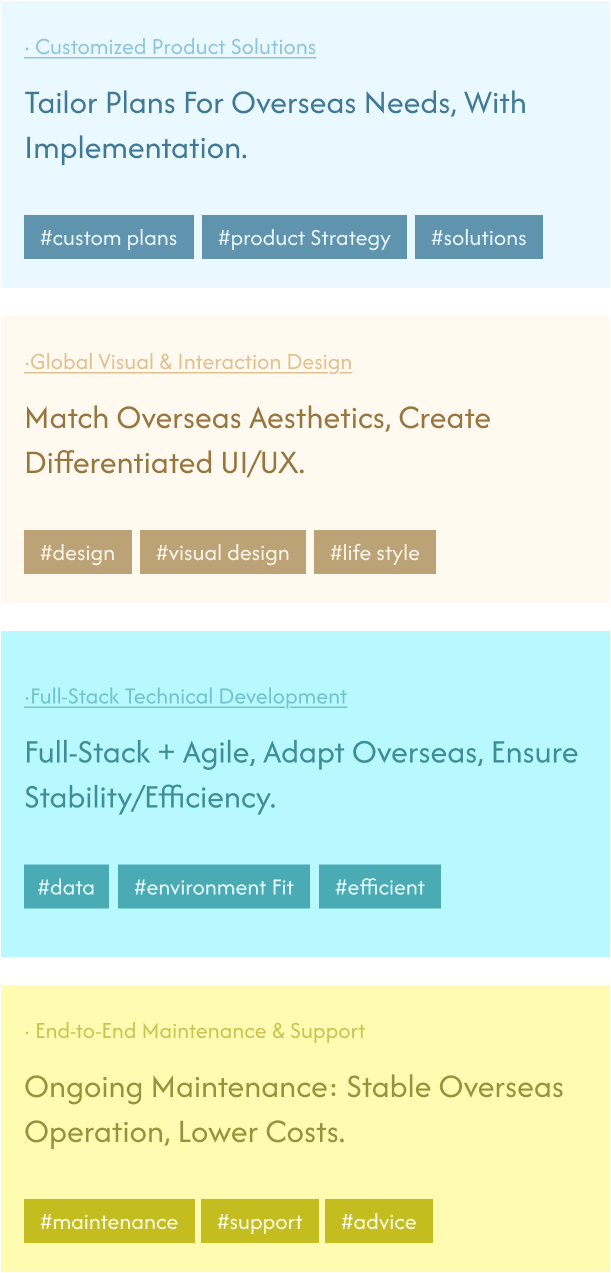Open the Customized Product Solutions link
The width and height of the screenshot is (611, 1273).
(x=170, y=47)
